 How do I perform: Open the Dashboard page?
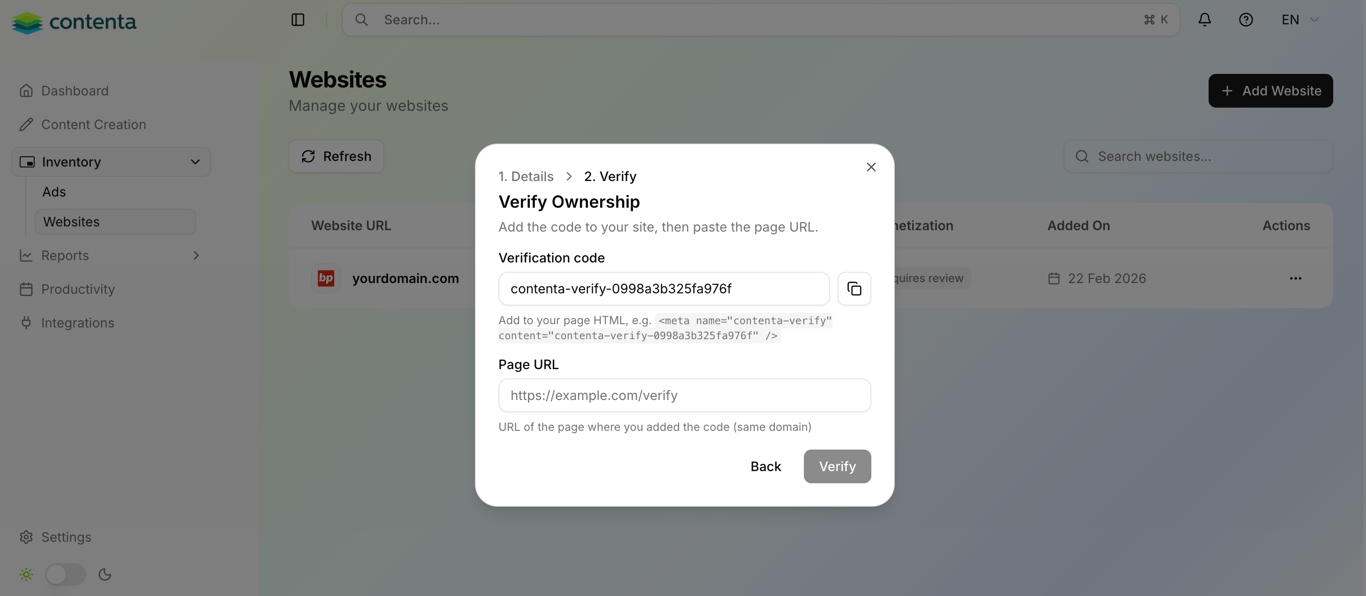coord(74,91)
